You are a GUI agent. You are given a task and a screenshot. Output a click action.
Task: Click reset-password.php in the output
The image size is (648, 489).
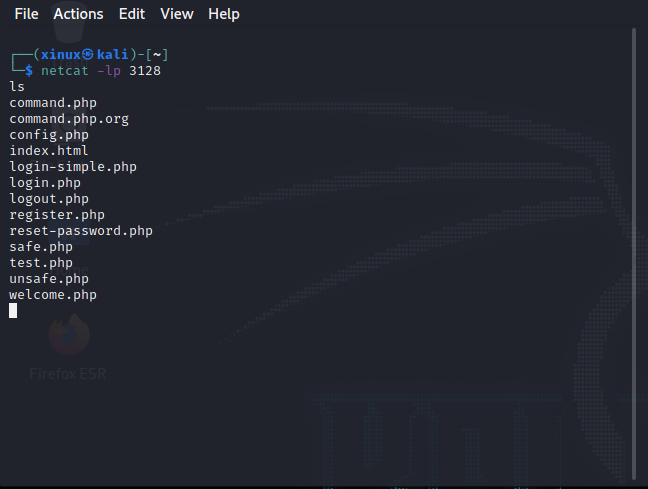[x=81, y=231]
